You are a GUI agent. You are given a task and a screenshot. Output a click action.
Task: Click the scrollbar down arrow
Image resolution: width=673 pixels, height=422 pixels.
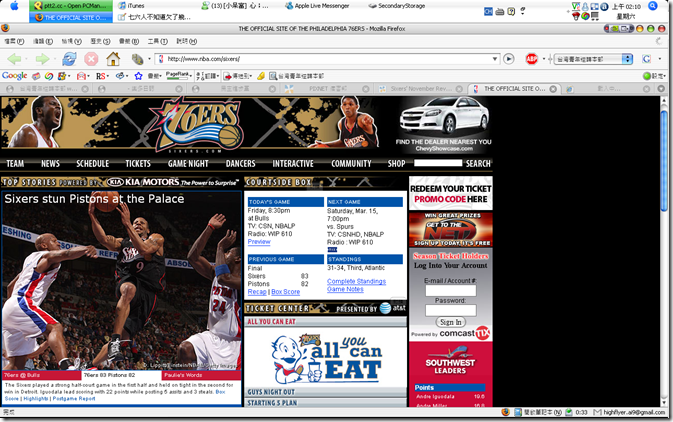664,401
